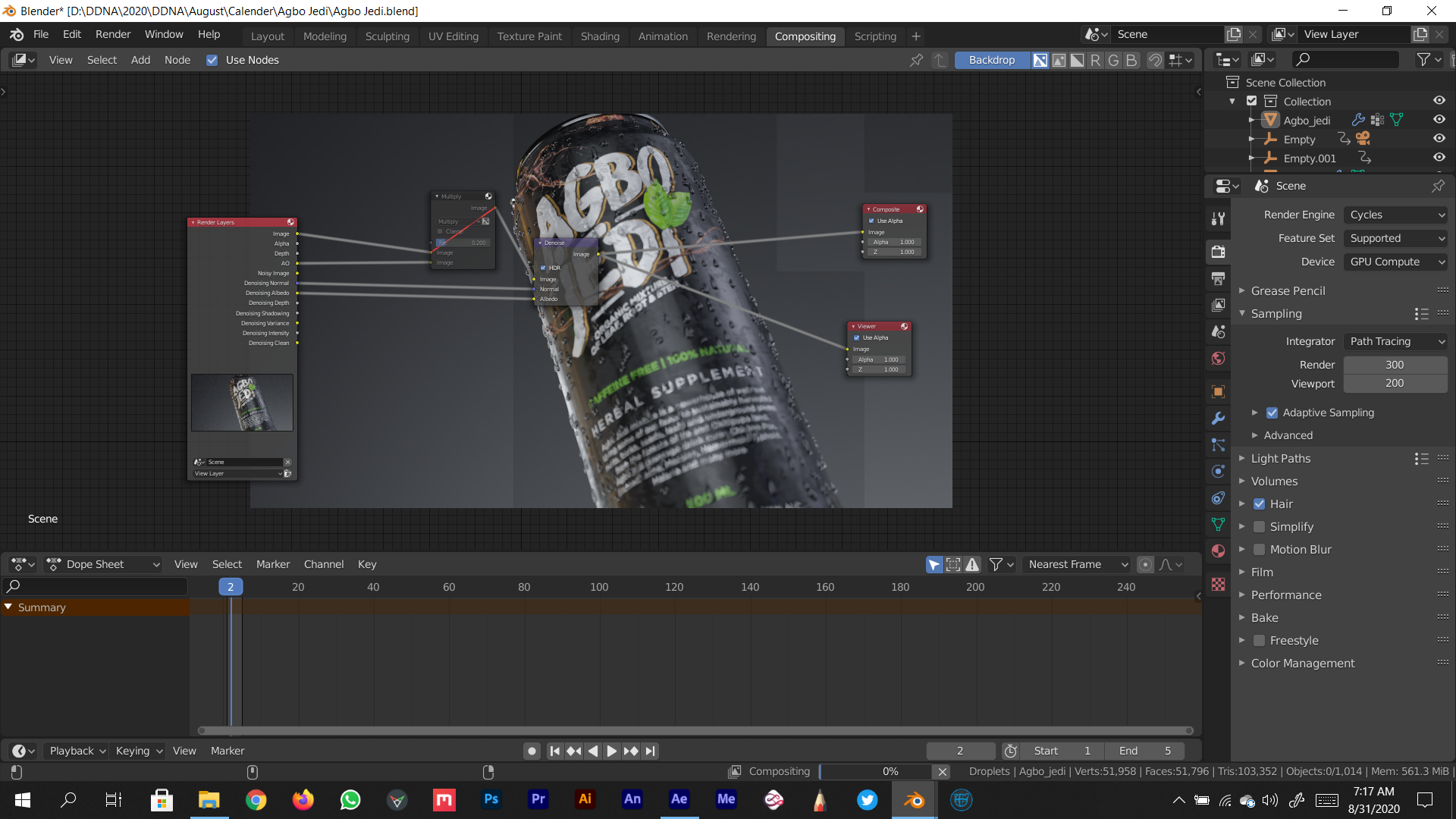Uncheck the Use Nodes checkbox
Screen dimensions: 1456x819
point(212,60)
